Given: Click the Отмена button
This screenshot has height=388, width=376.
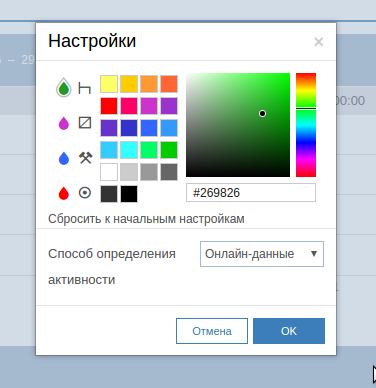Looking at the screenshot, I should pyautogui.click(x=212, y=331).
